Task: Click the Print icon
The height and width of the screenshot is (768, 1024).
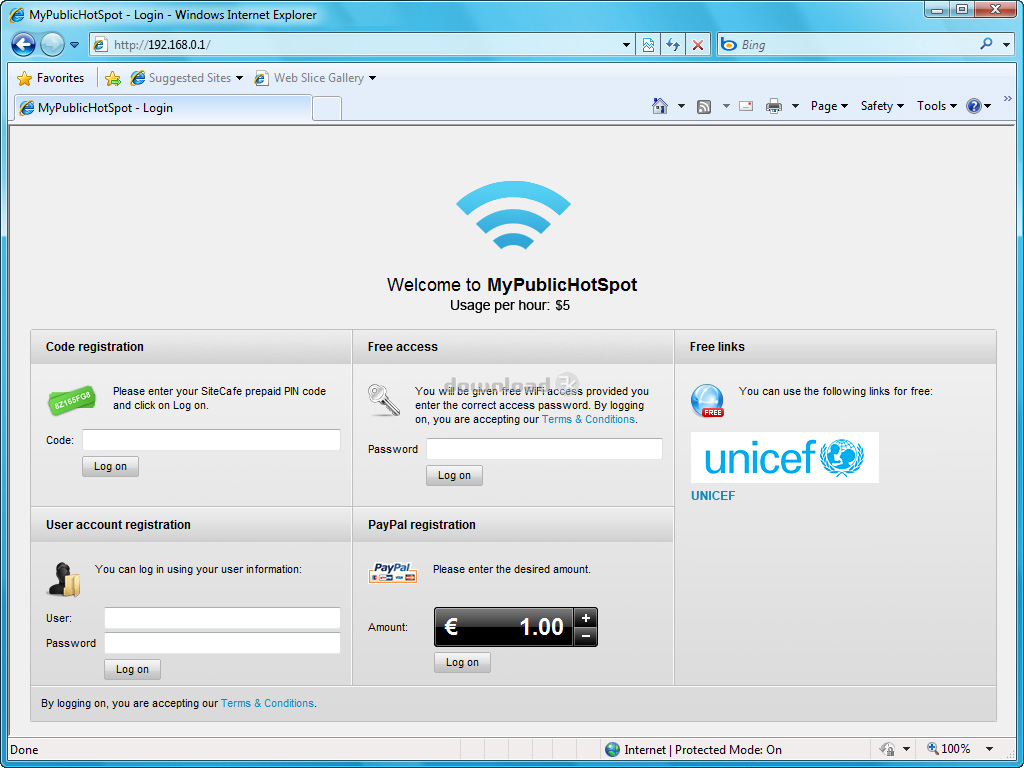Action: coord(774,106)
